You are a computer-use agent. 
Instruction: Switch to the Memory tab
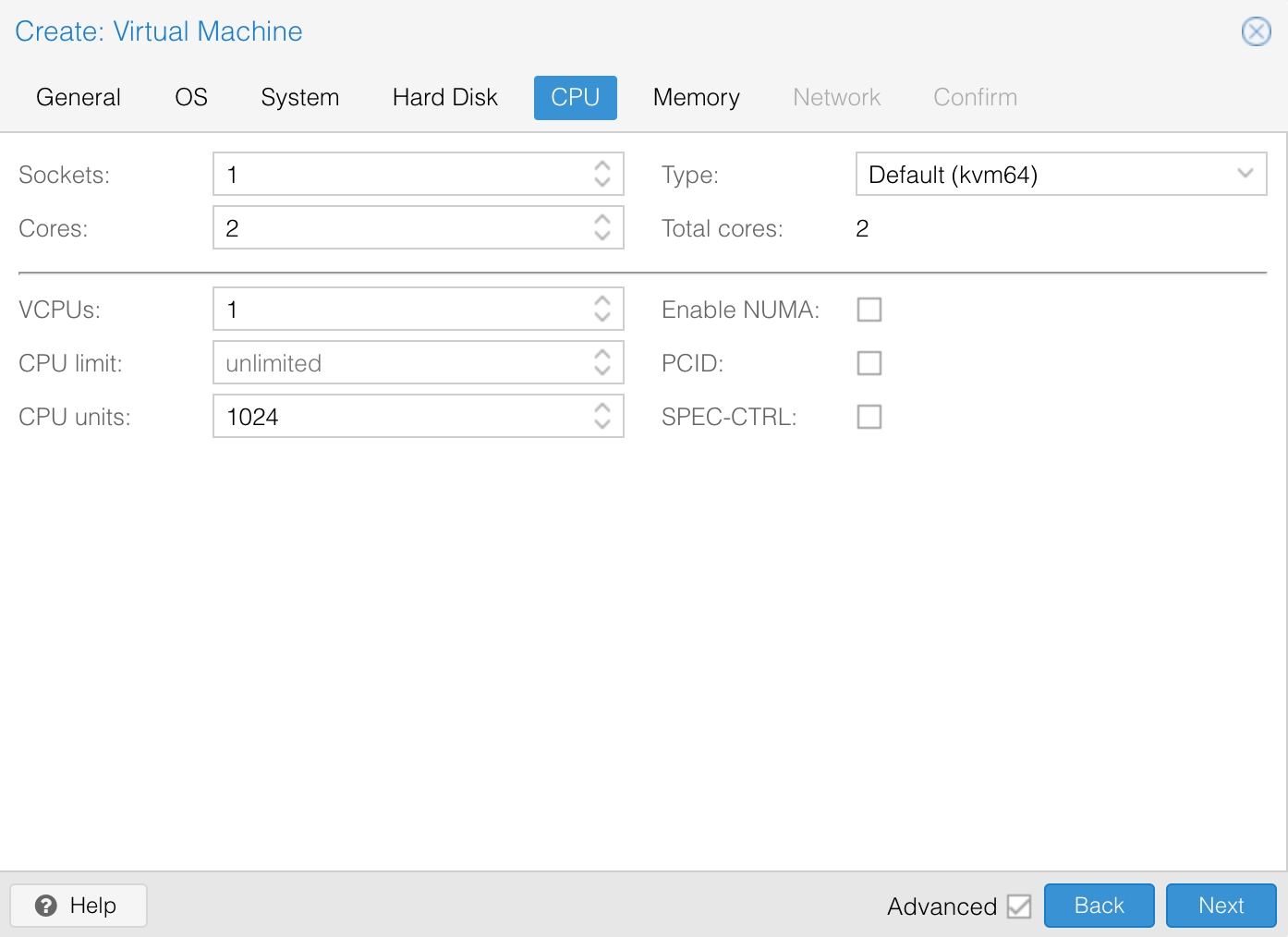pos(696,98)
